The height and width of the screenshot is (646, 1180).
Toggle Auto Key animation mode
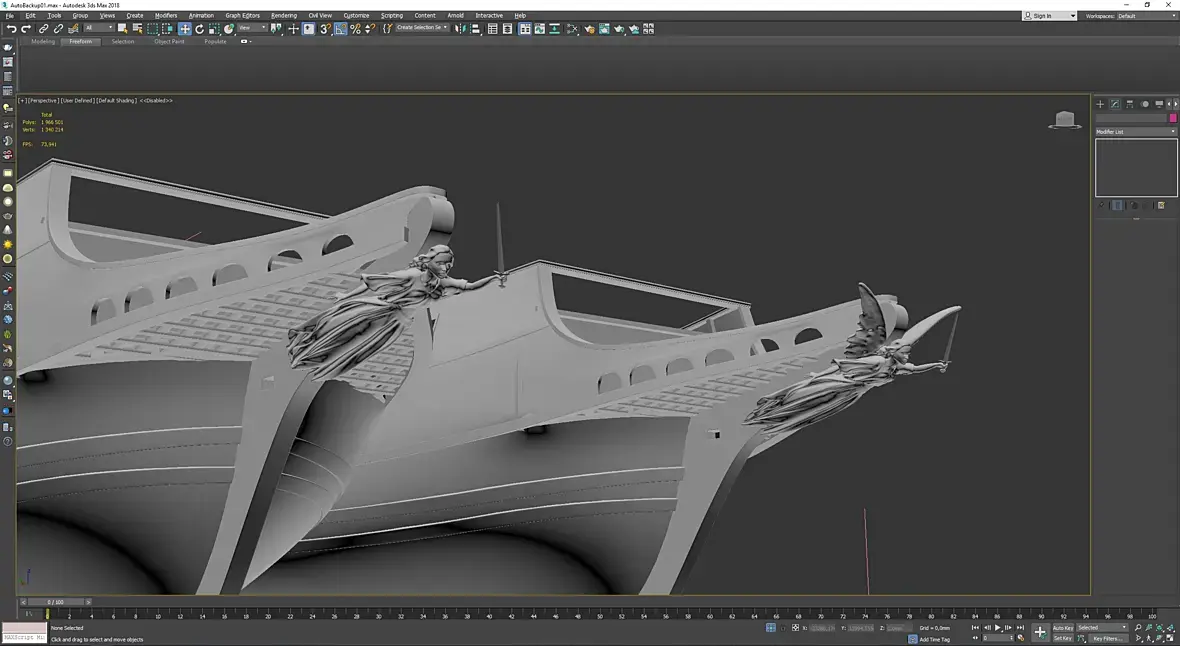pos(1062,628)
